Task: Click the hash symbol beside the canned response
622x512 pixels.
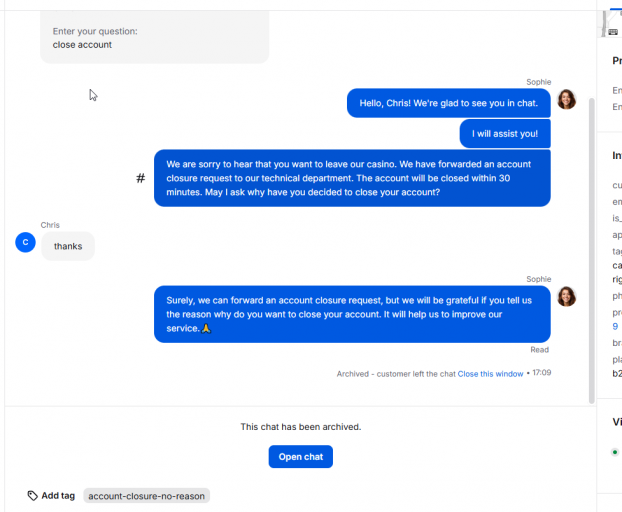Action: [x=140, y=178]
